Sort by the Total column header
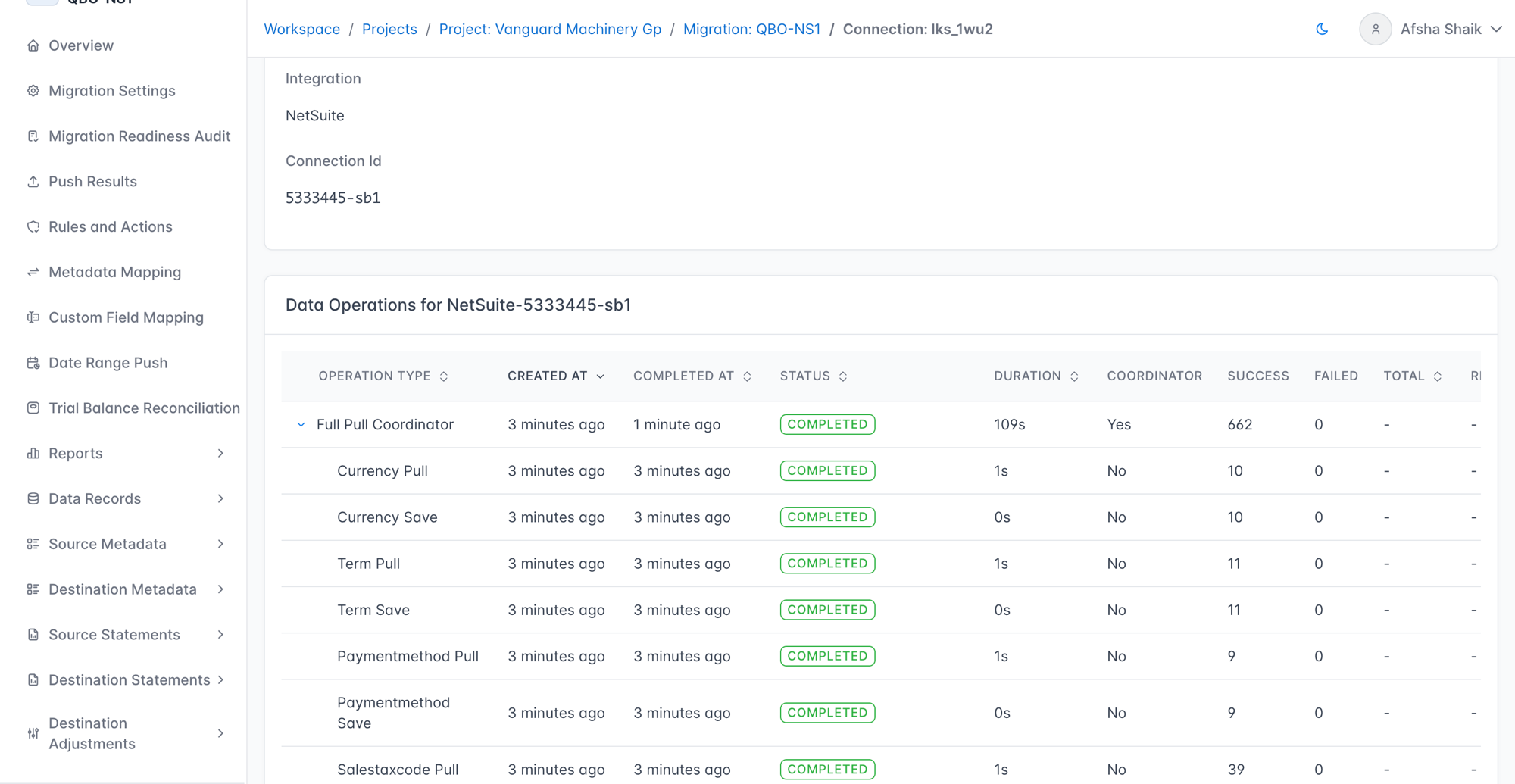Screen dimensions: 1515x784 (x=1413, y=376)
